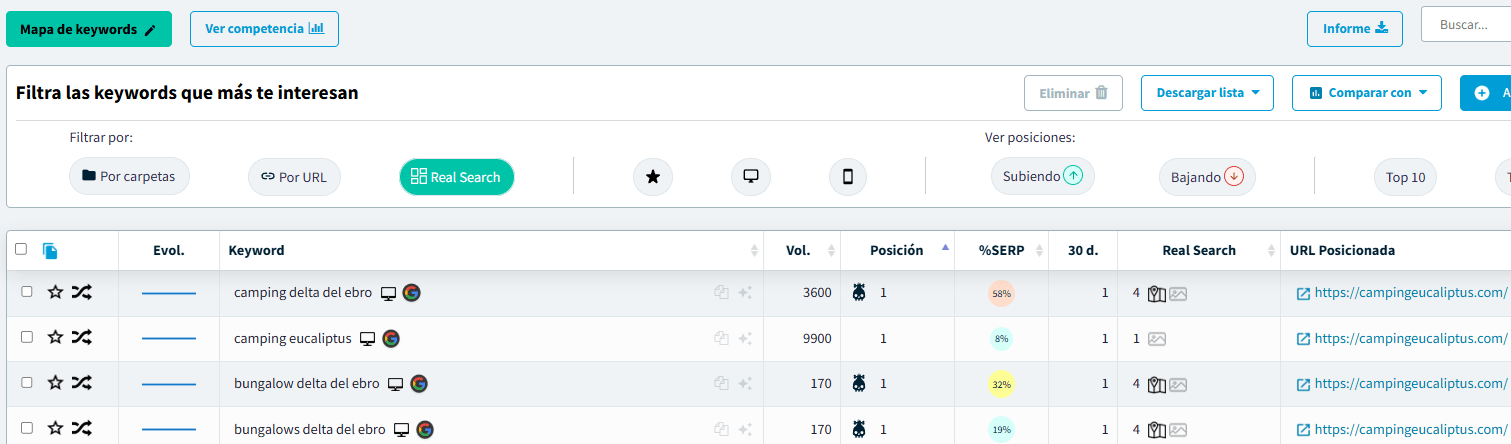Click sparkle icon on 'bungalows delta del ebro' row
Viewport: 1511px width, 444px height.
point(745,429)
